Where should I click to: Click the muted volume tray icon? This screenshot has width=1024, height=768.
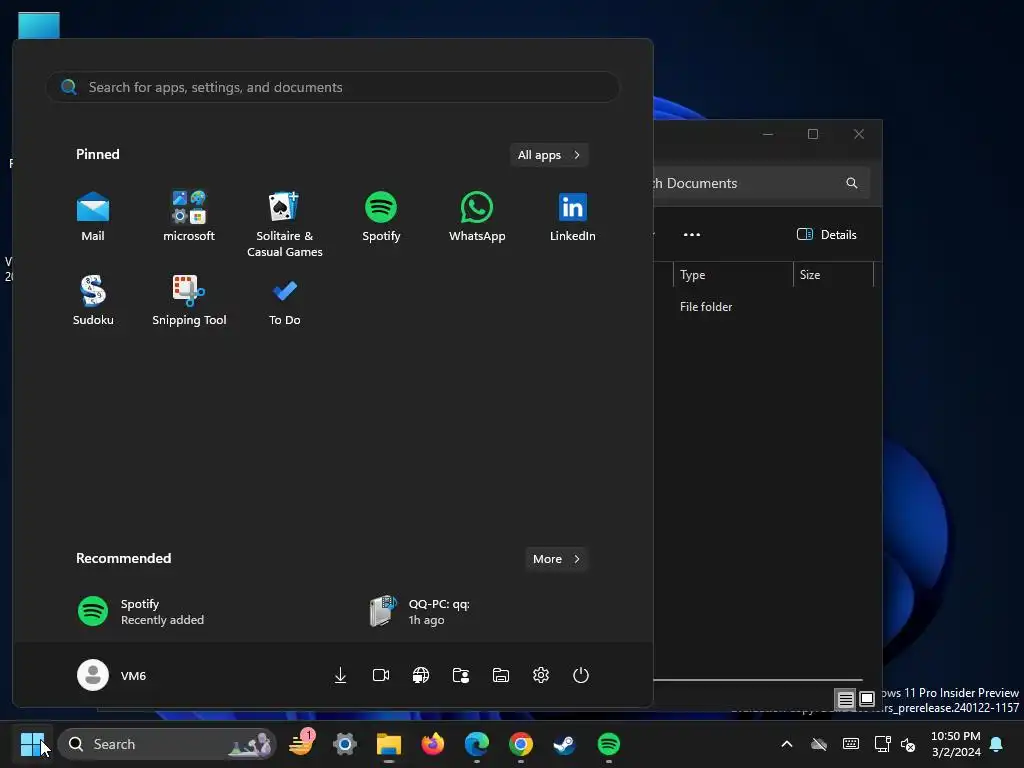click(908, 744)
